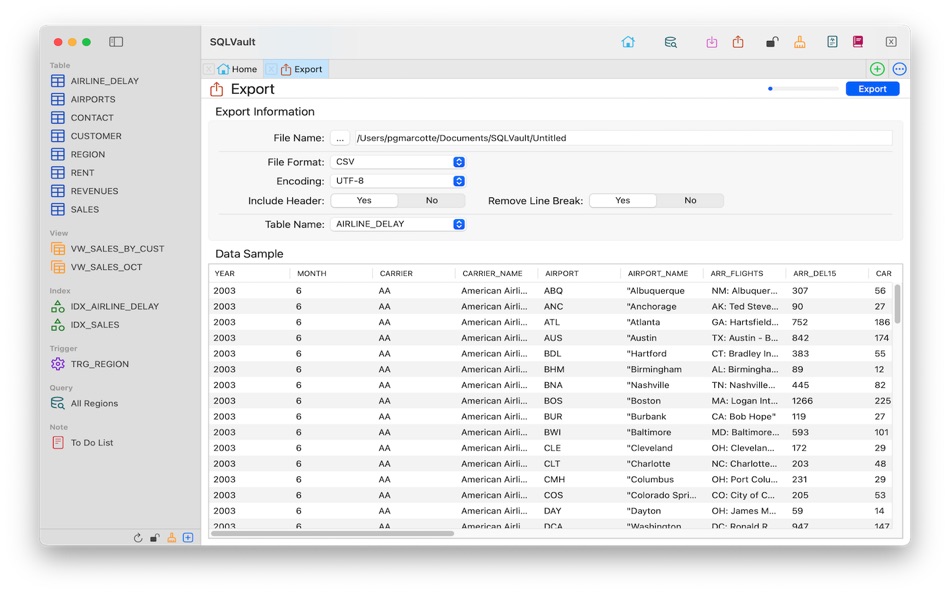
Task: Toggle the sidebar panel icon
Action: click(x=116, y=42)
